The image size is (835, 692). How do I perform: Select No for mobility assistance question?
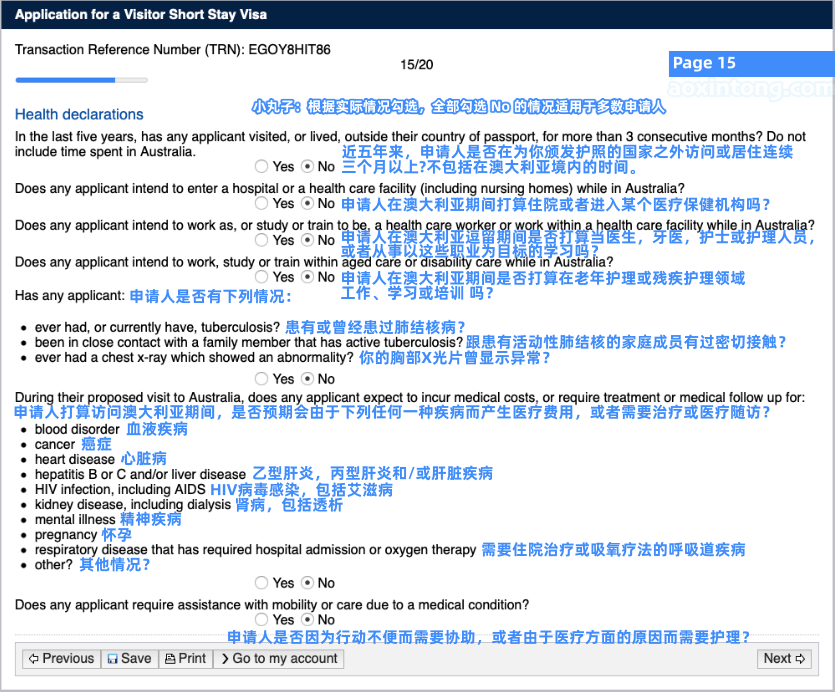click(308, 620)
